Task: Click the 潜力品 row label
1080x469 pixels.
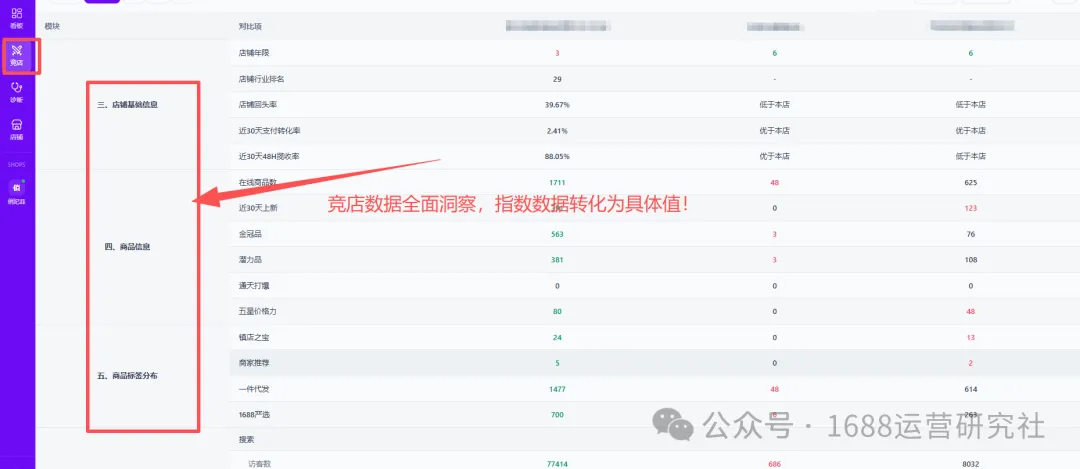Action: click(250, 260)
